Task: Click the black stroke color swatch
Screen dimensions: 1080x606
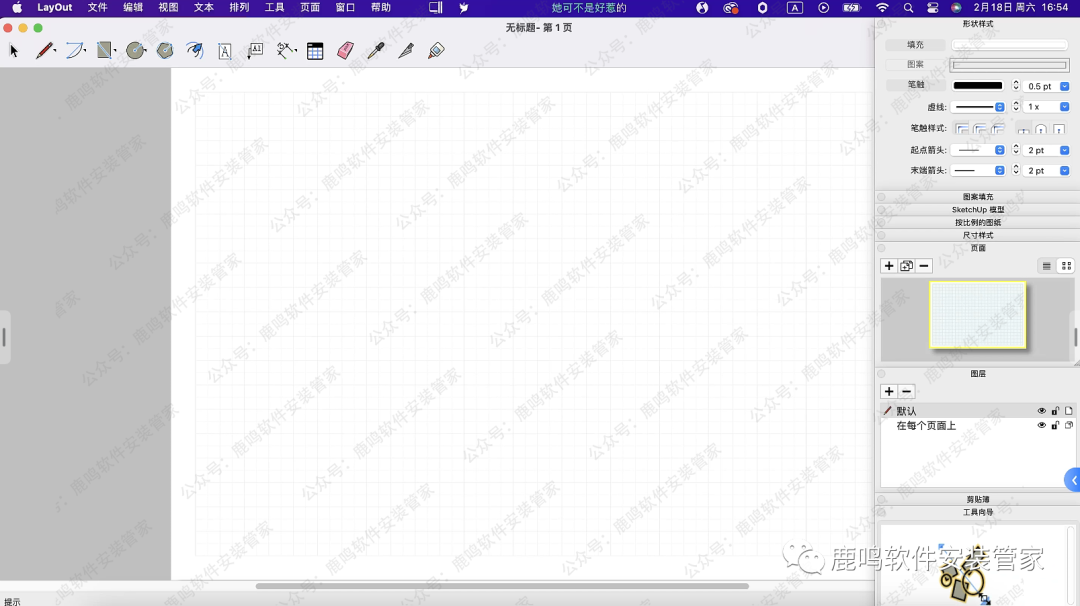Action: tap(977, 86)
